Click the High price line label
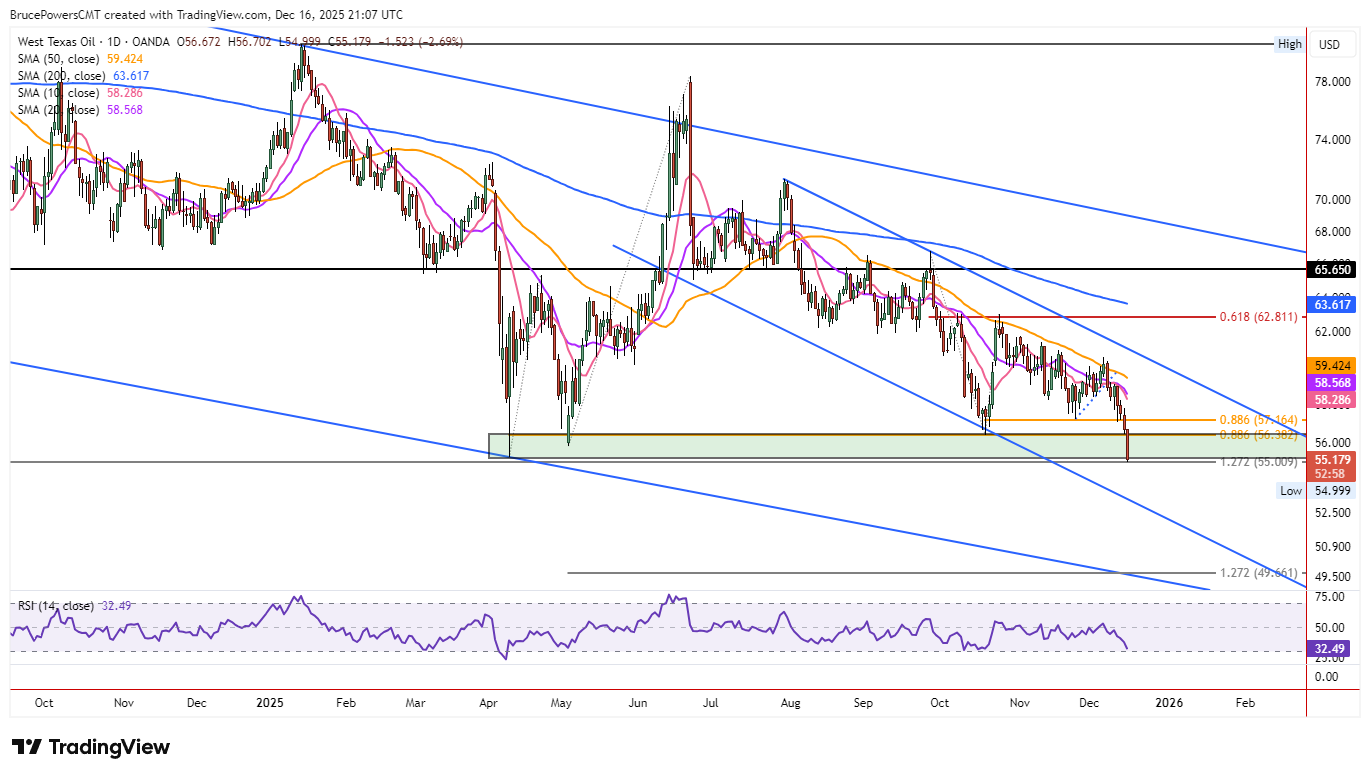This screenshot has height=777, width=1370. point(1289,44)
